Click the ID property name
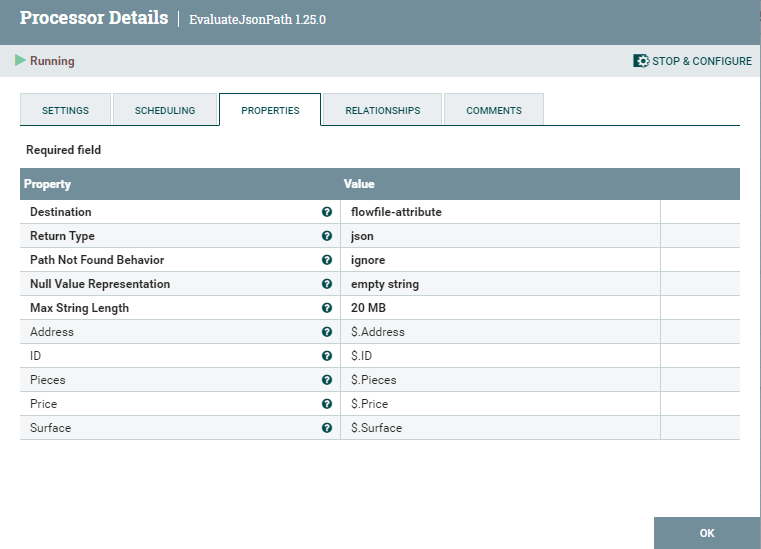 (35, 356)
